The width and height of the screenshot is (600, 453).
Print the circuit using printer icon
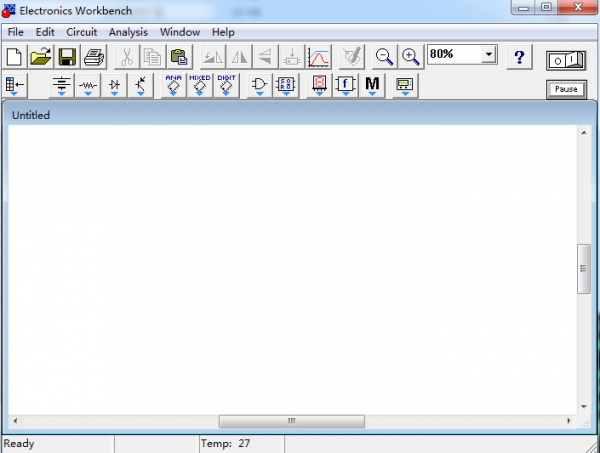[x=94, y=57]
